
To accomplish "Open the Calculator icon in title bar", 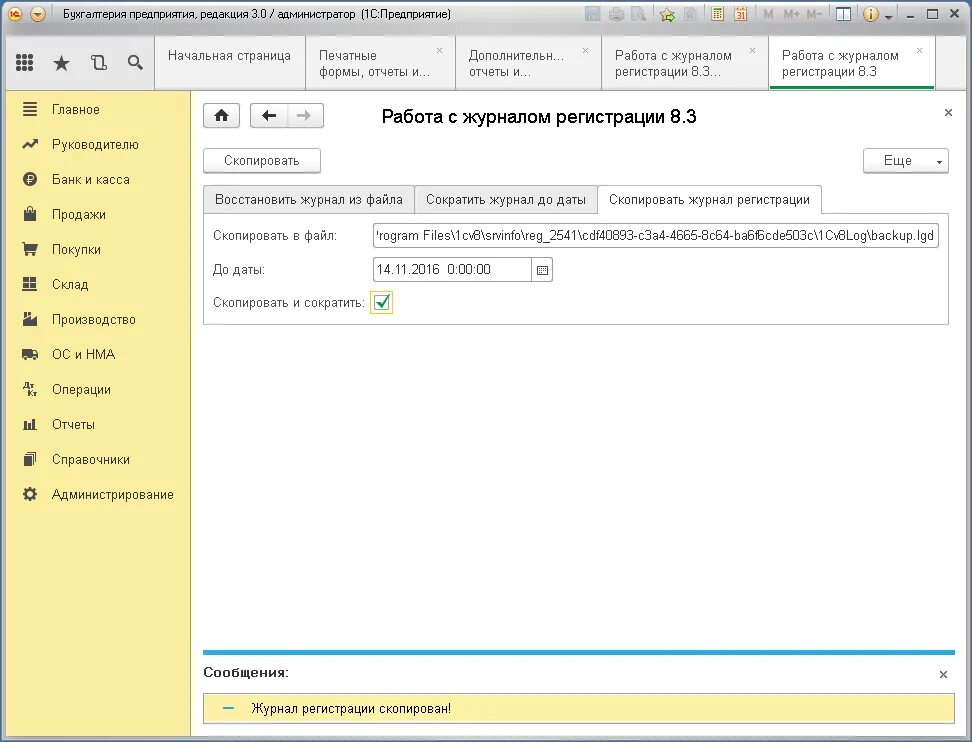I will 717,14.
